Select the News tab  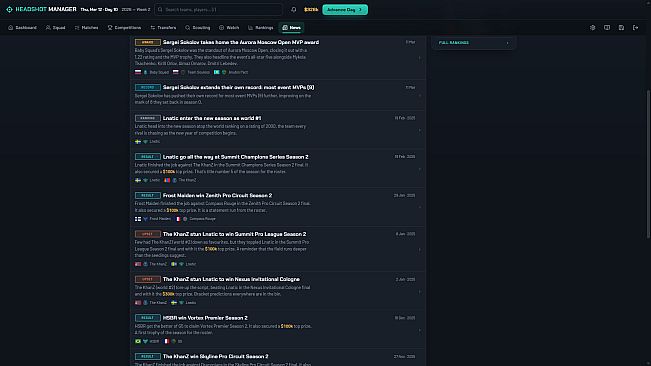click(x=291, y=28)
